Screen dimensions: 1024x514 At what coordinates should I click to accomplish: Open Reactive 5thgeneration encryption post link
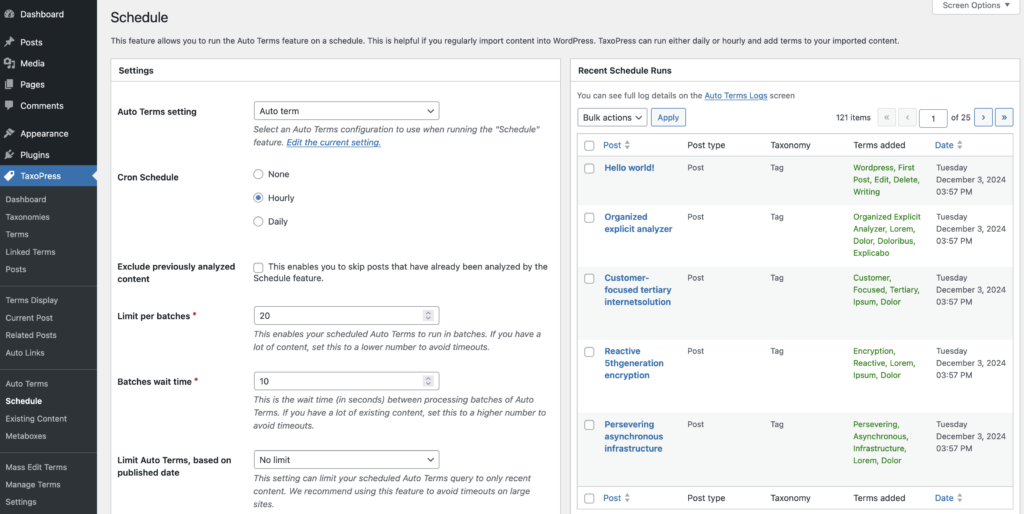(634, 363)
